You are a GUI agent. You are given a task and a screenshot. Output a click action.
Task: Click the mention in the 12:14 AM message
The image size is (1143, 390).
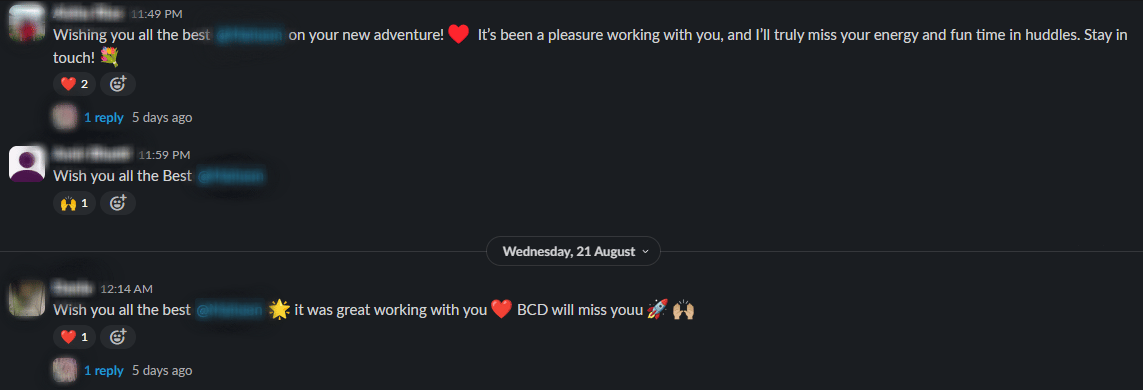230,310
